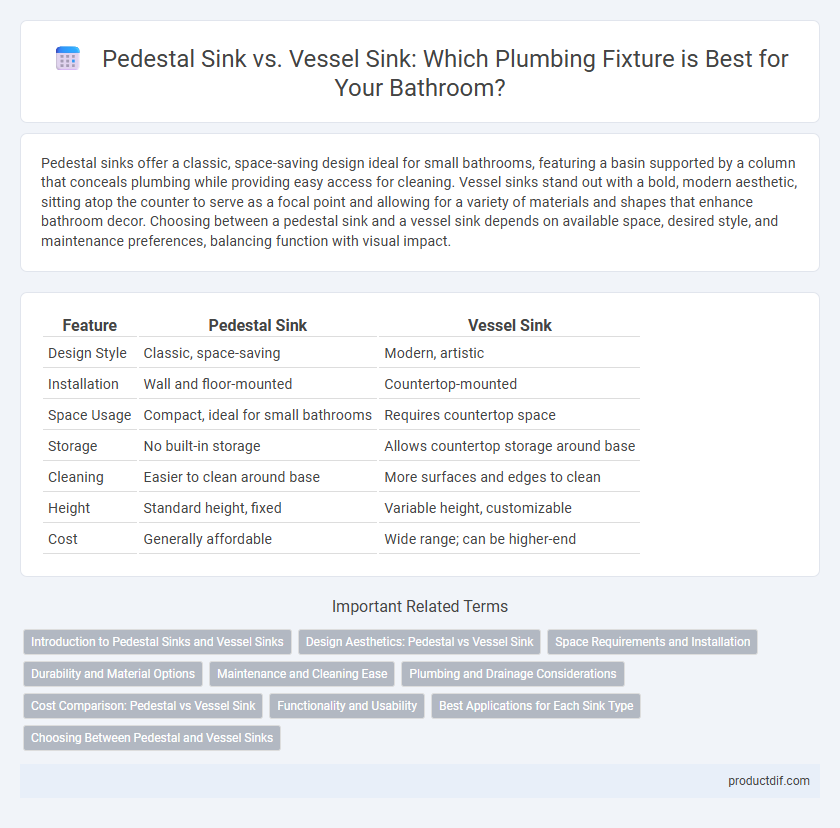This screenshot has width=840, height=828.
Task: Select the Design Style table row
Action: click(341, 353)
